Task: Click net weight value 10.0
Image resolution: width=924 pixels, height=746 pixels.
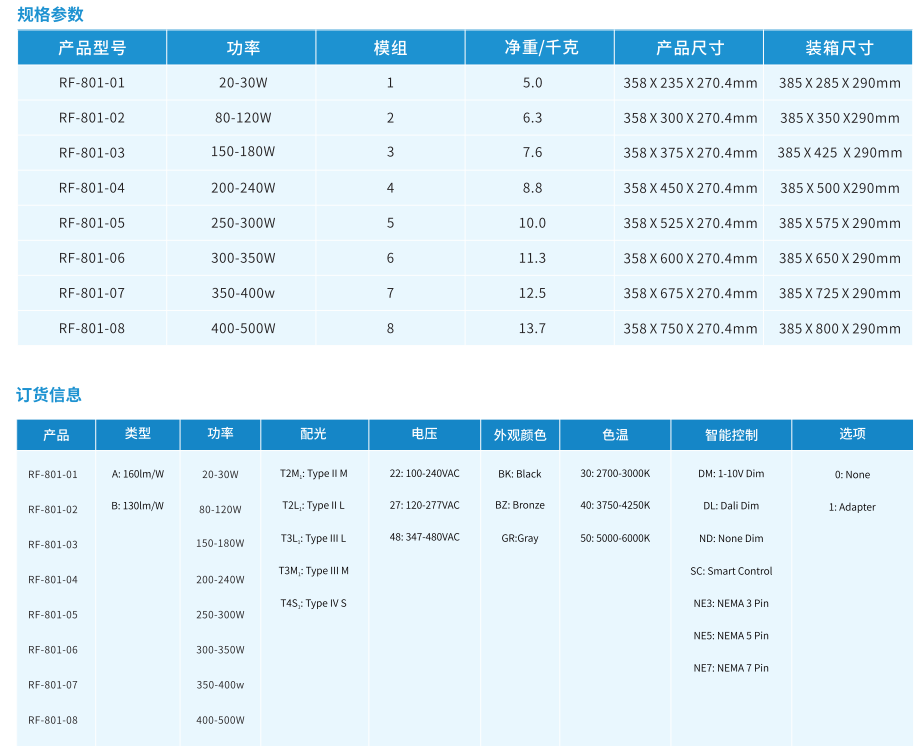Action: coord(532,223)
